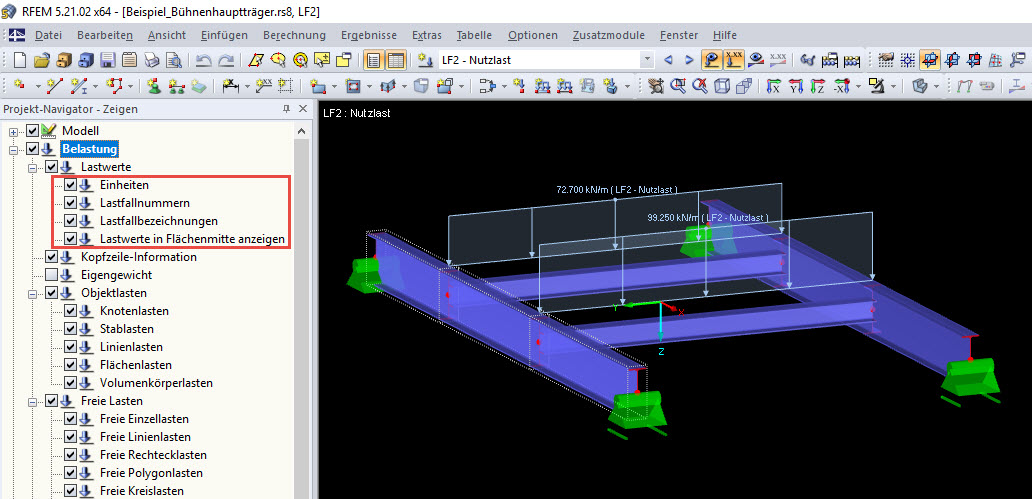Click the show results eye icon
Screen dimensions: 1032x499
pos(756,60)
